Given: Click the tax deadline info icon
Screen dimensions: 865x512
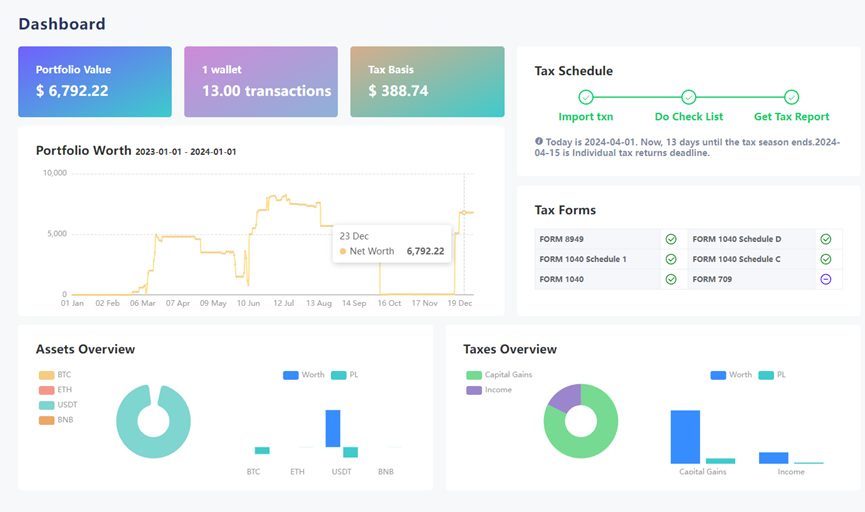Looking at the screenshot, I should pyautogui.click(x=538, y=141).
